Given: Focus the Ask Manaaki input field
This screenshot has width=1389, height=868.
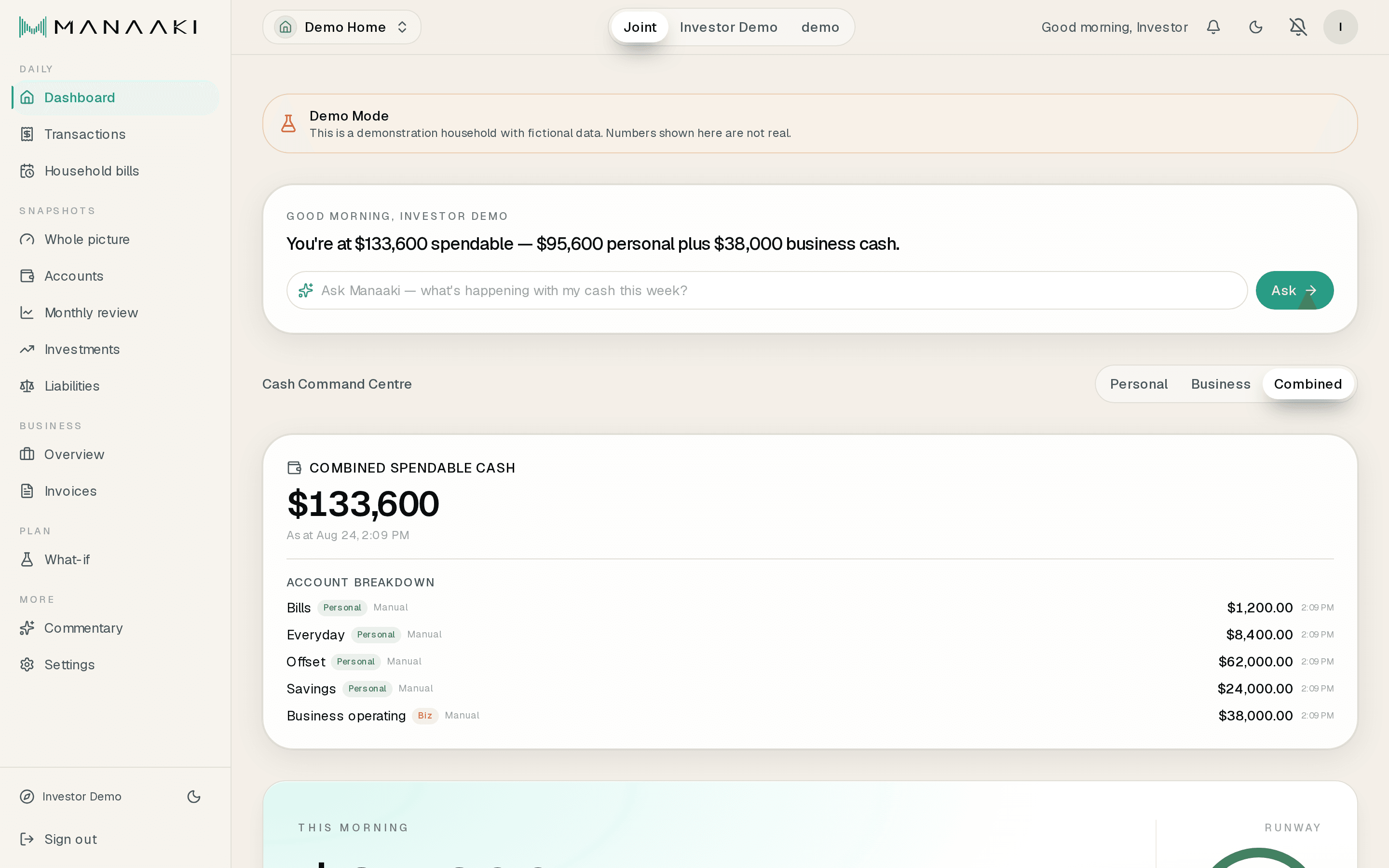Looking at the screenshot, I should pyautogui.click(x=767, y=290).
